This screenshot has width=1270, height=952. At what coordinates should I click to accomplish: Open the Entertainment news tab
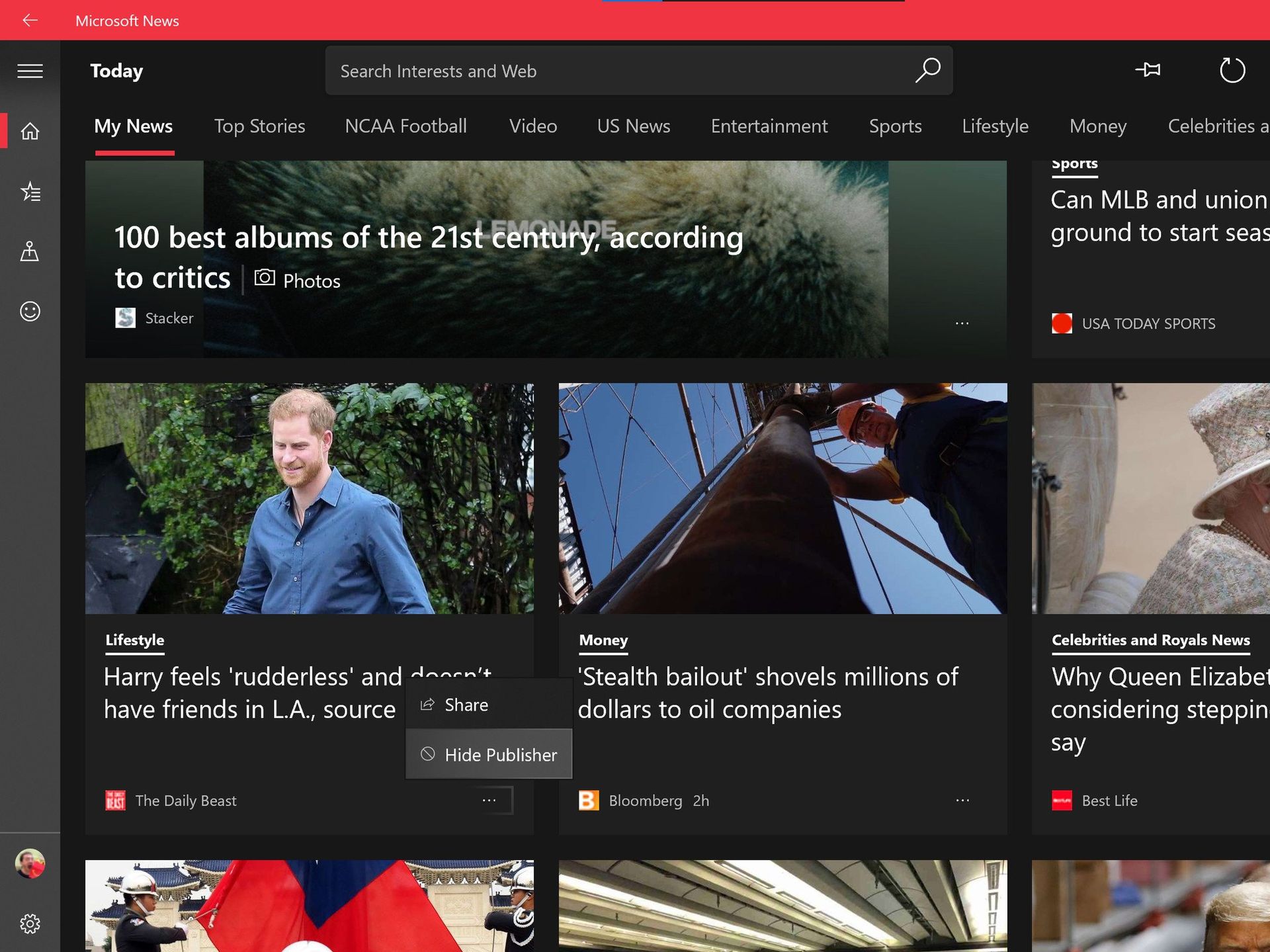(x=769, y=126)
